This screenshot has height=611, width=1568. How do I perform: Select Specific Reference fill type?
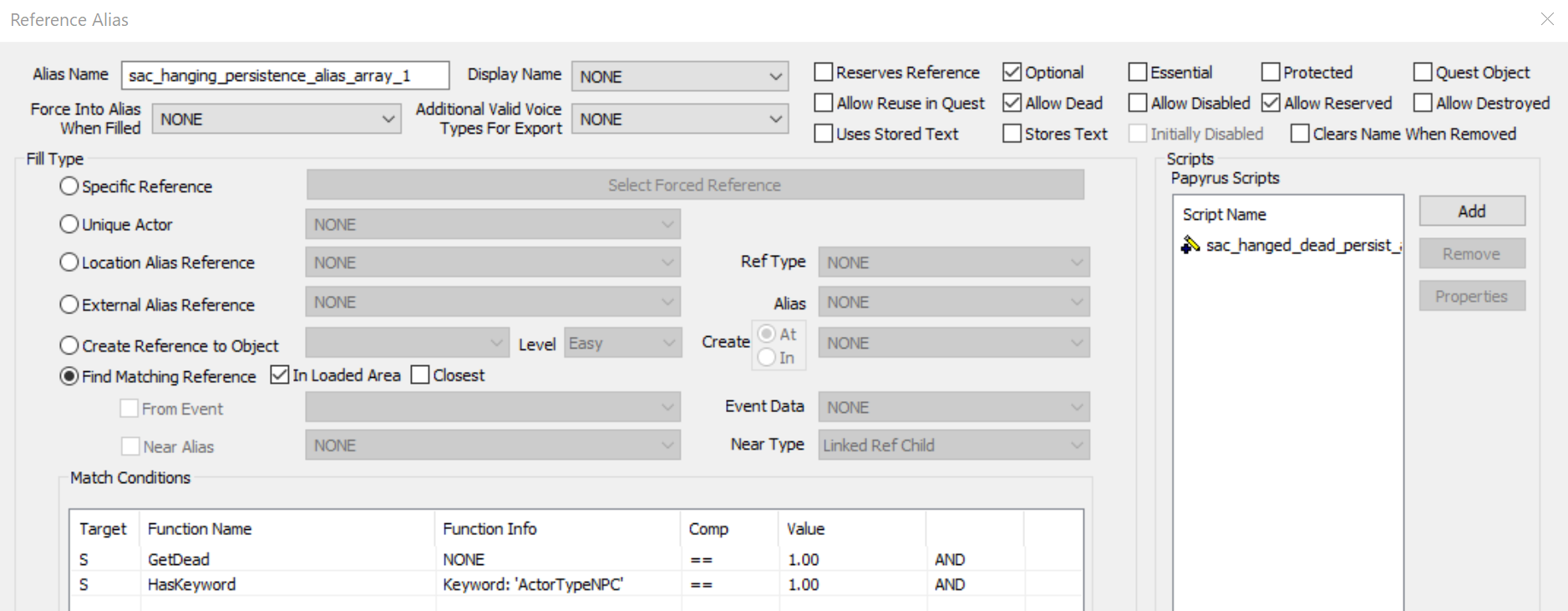pyautogui.click(x=69, y=186)
